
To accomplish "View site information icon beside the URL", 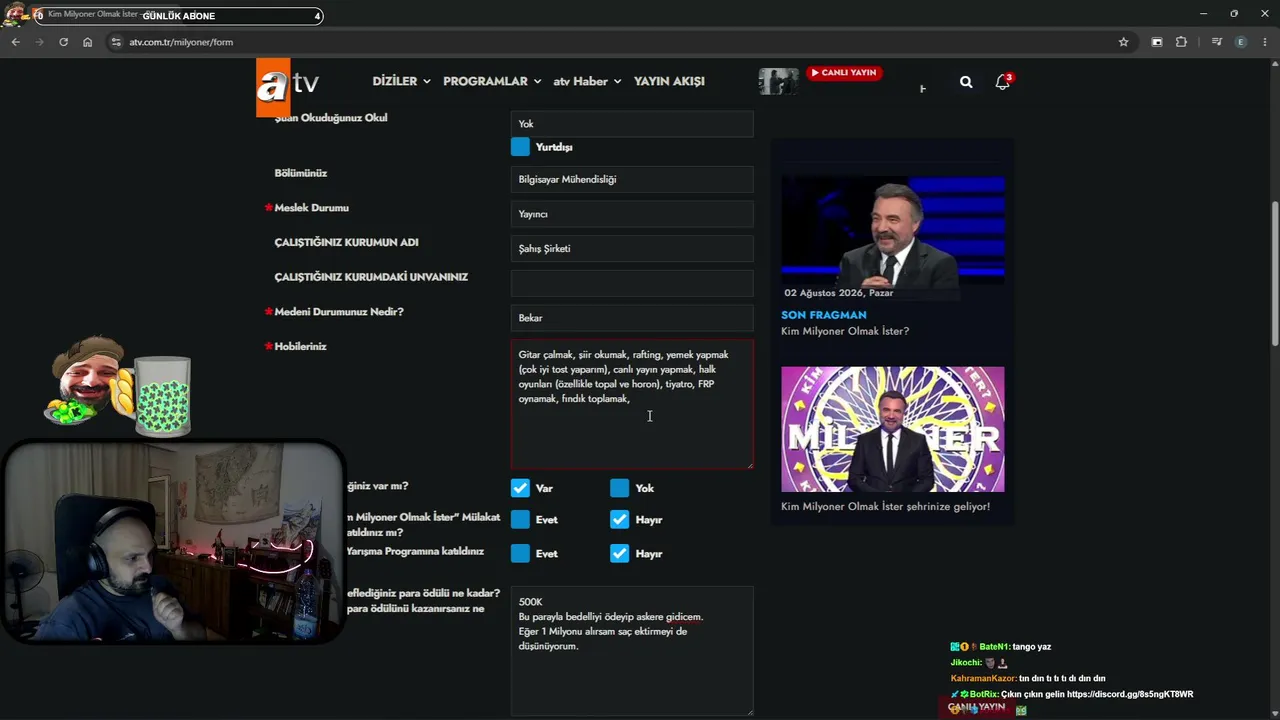I will coord(116,42).
